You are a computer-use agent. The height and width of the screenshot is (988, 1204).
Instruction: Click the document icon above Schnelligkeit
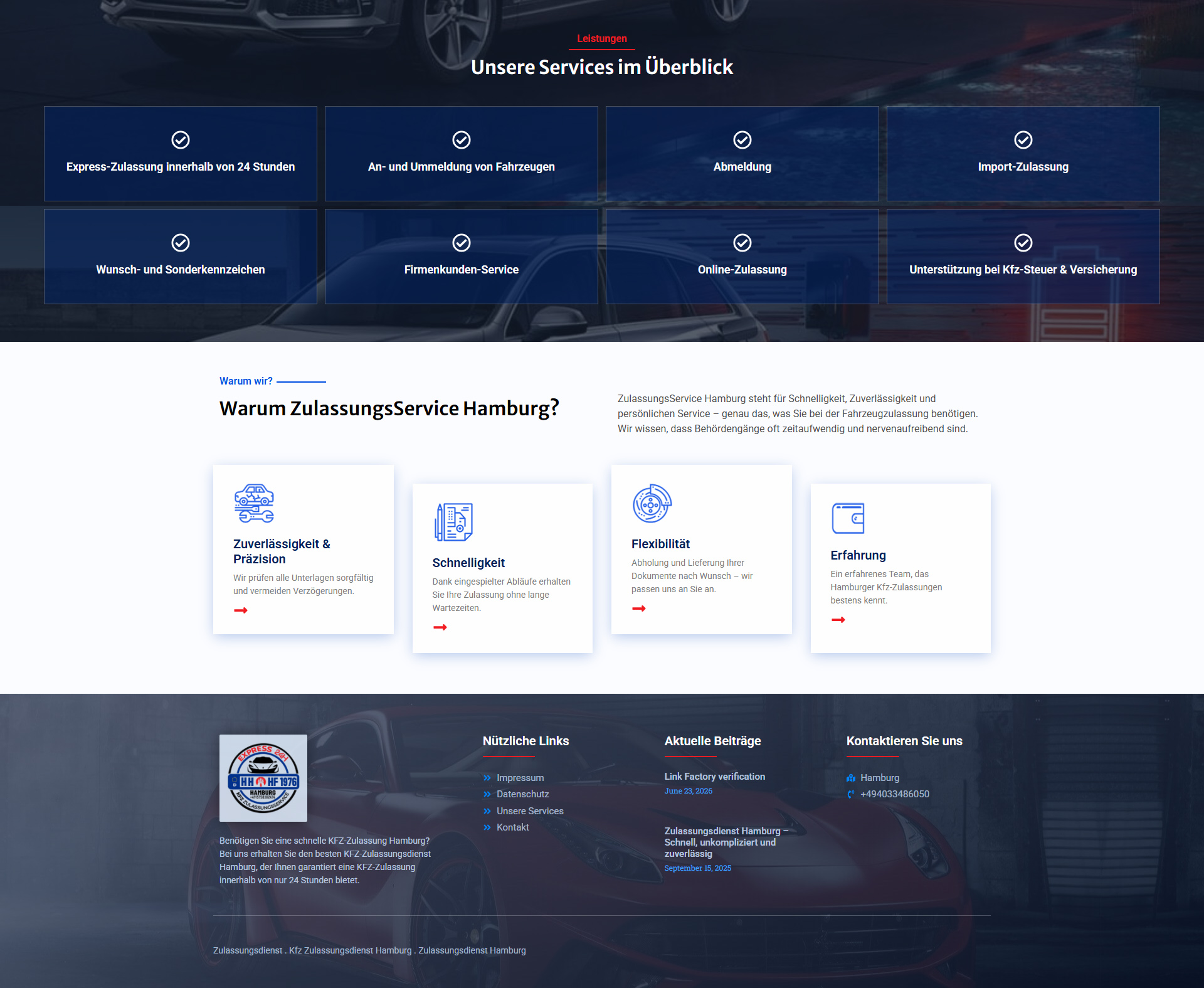[x=453, y=522]
